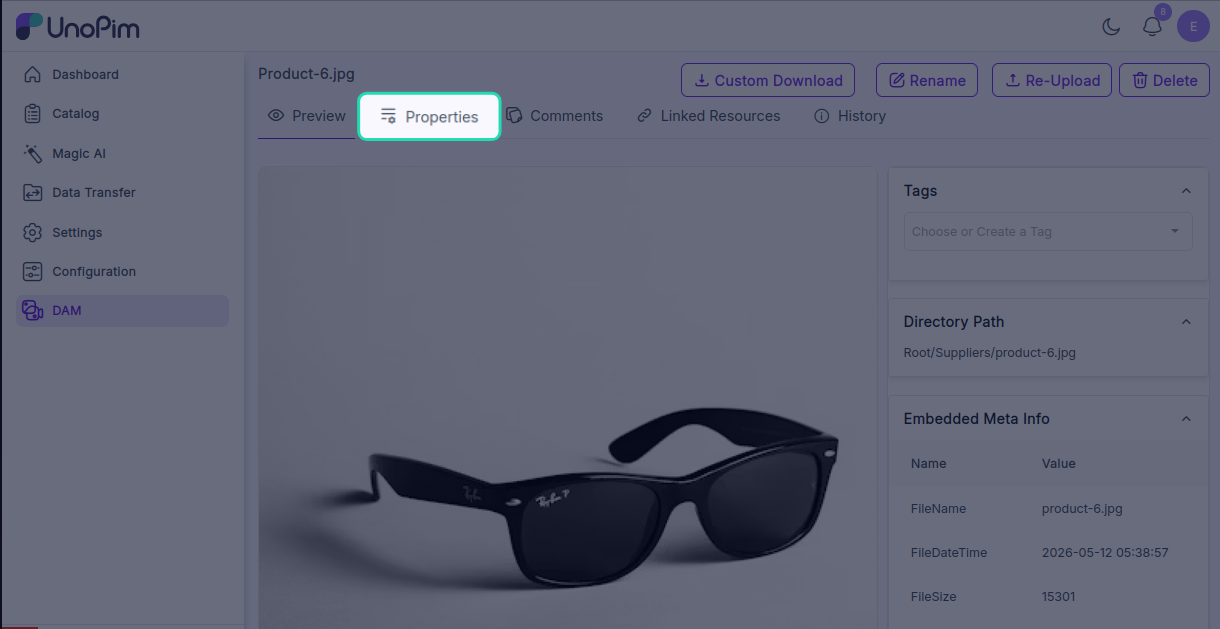Collapse the Tags panel chevron
This screenshot has width=1220, height=629.
click(1186, 191)
